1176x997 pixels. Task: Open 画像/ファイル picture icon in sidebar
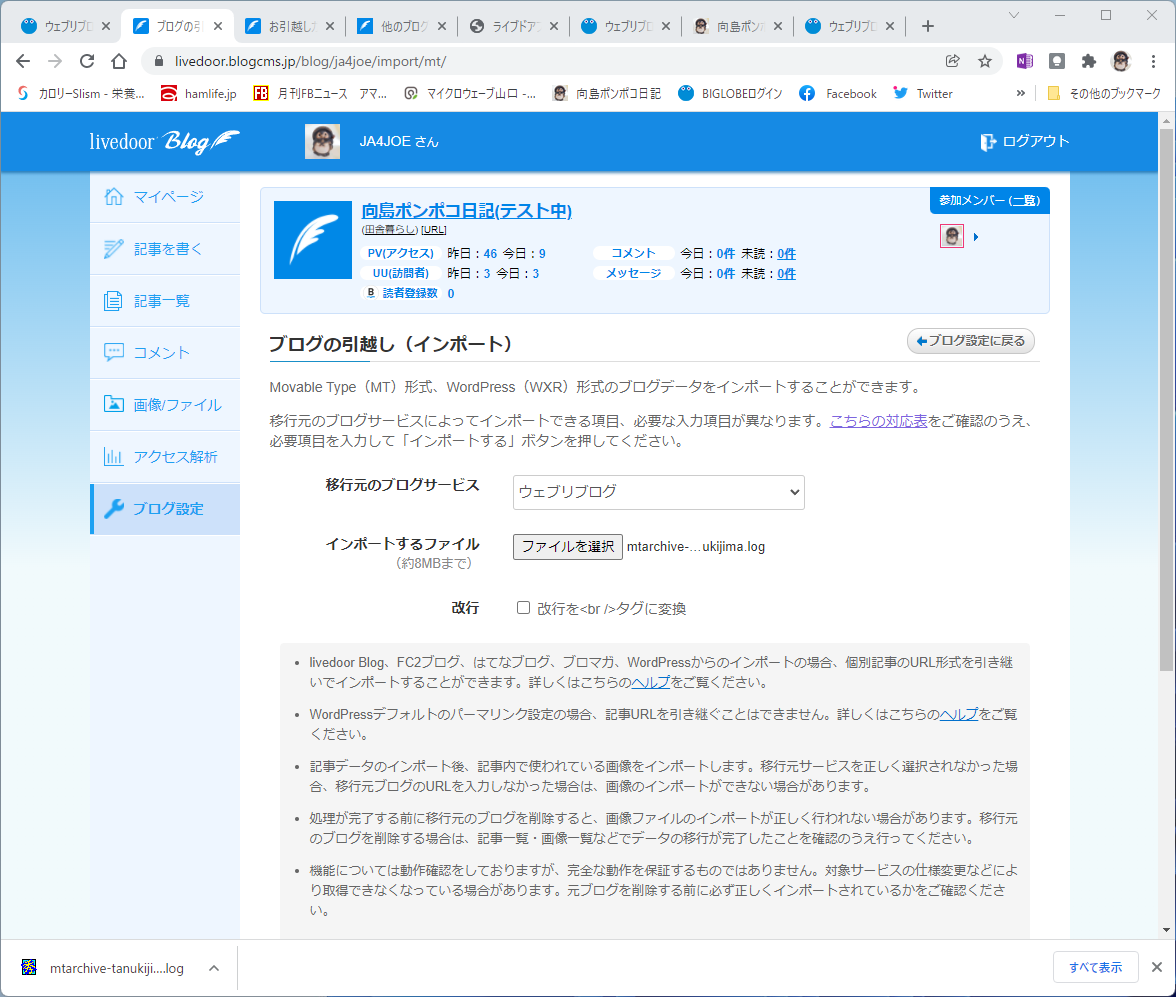pos(113,404)
